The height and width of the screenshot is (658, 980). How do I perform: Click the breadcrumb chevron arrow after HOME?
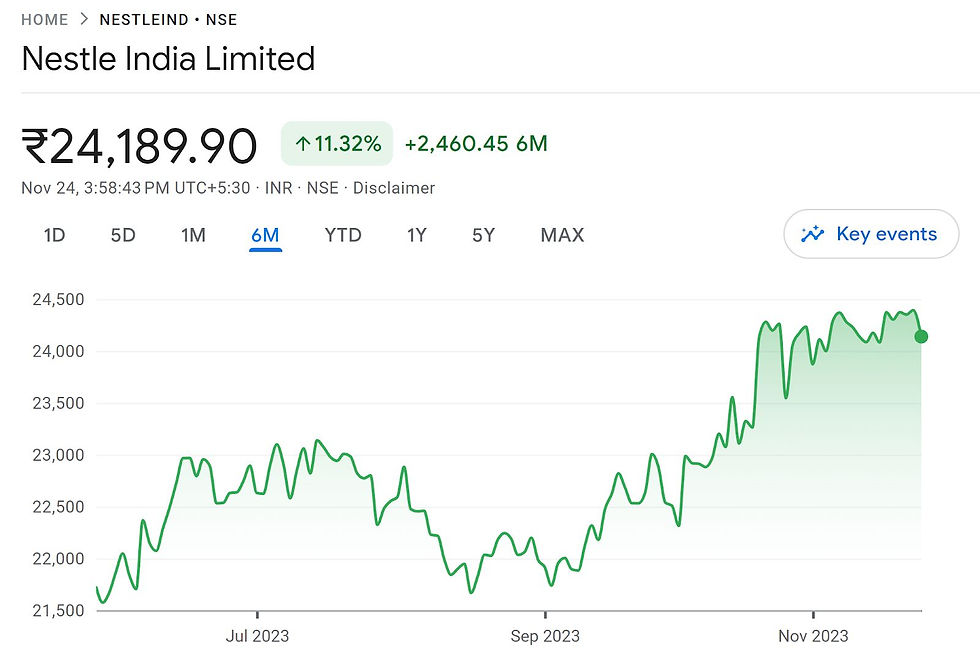84,19
